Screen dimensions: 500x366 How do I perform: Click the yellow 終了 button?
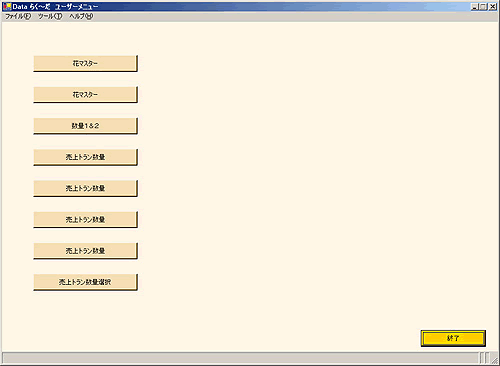[453, 338]
